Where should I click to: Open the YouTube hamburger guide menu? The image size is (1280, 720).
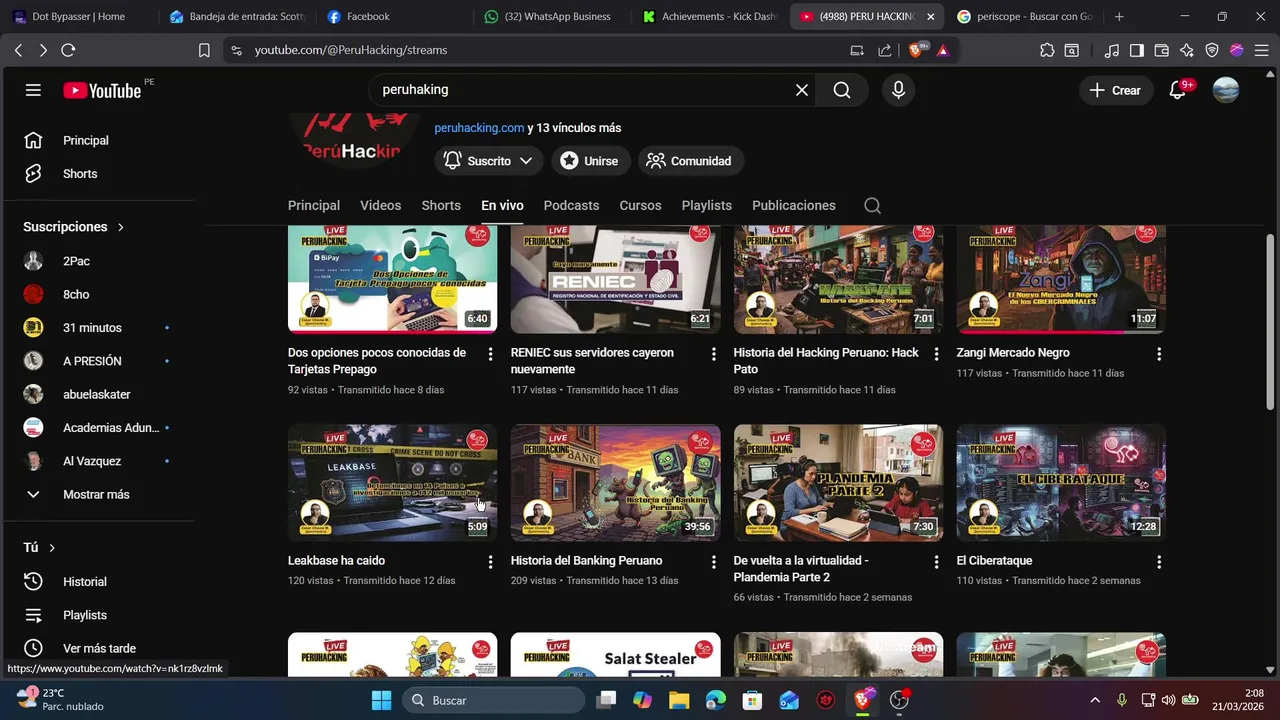pyautogui.click(x=33, y=90)
